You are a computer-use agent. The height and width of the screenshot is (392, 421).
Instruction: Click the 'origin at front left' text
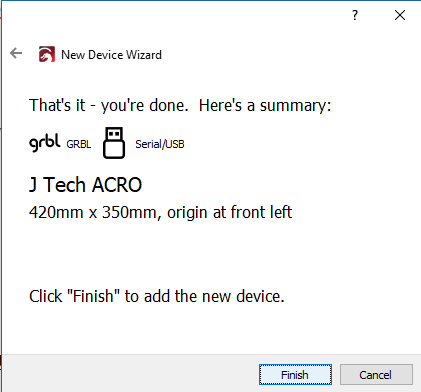(x=230, y=212)
